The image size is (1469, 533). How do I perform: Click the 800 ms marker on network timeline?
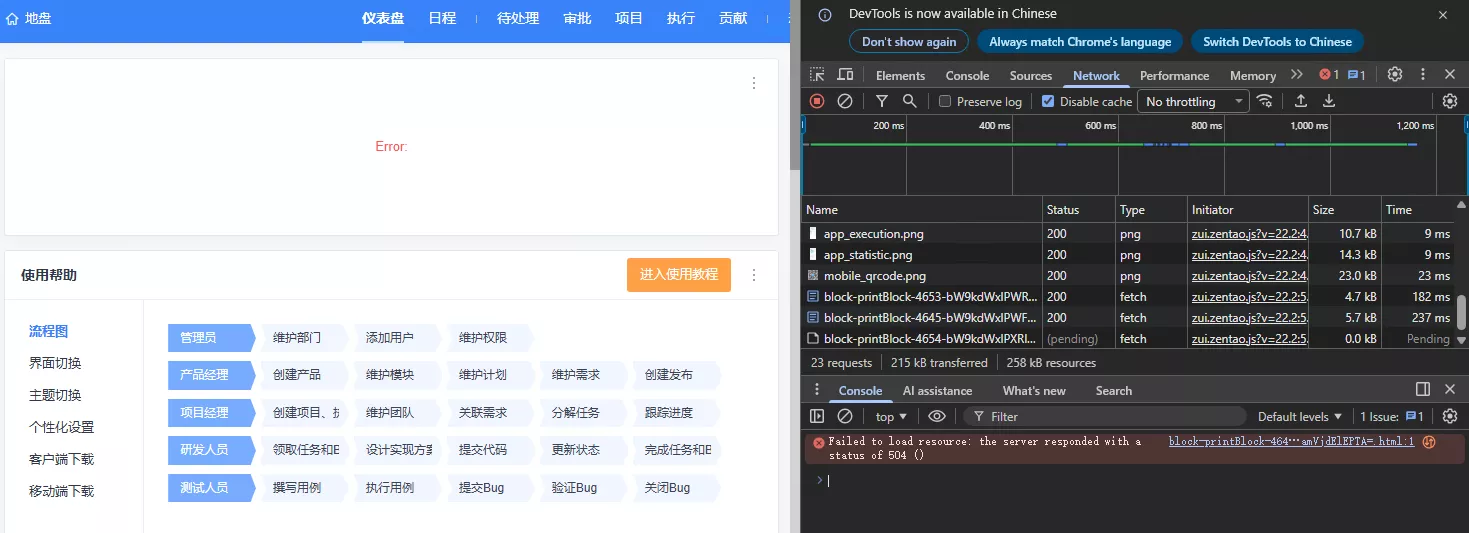(x=1206, y=125)
